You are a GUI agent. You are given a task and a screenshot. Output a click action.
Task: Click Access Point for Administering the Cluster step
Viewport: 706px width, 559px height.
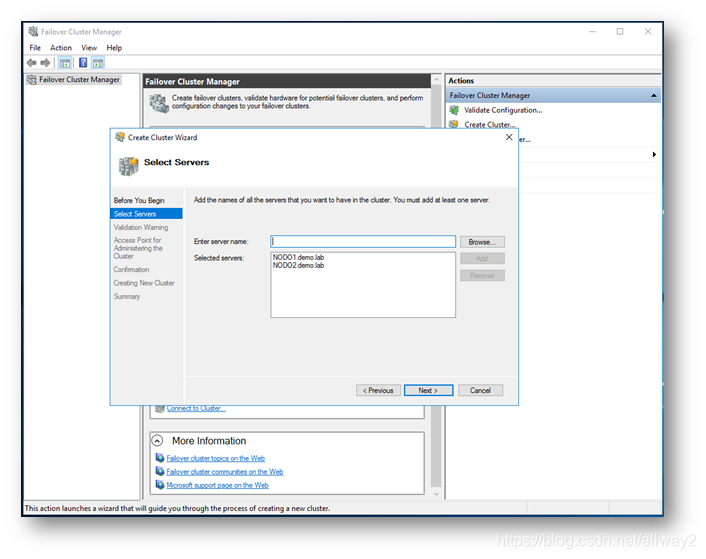pos(138,248)
